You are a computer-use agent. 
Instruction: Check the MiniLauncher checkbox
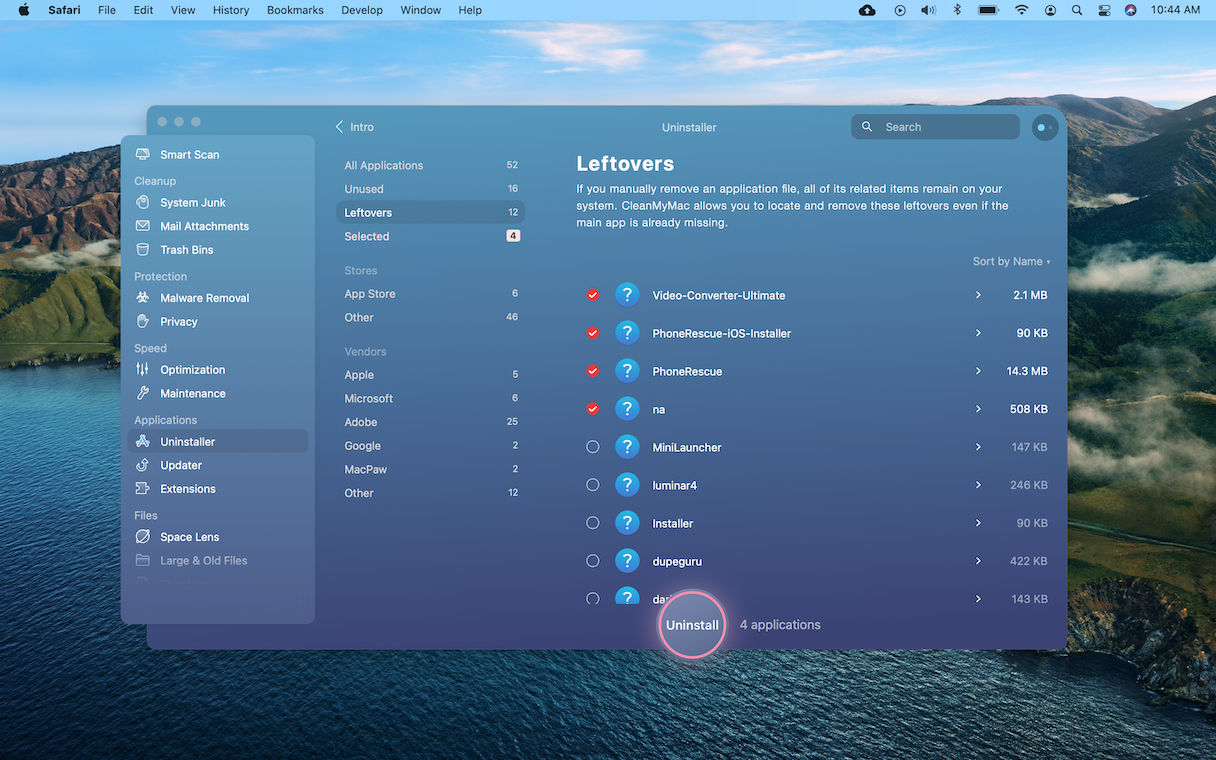coord(593,447)
